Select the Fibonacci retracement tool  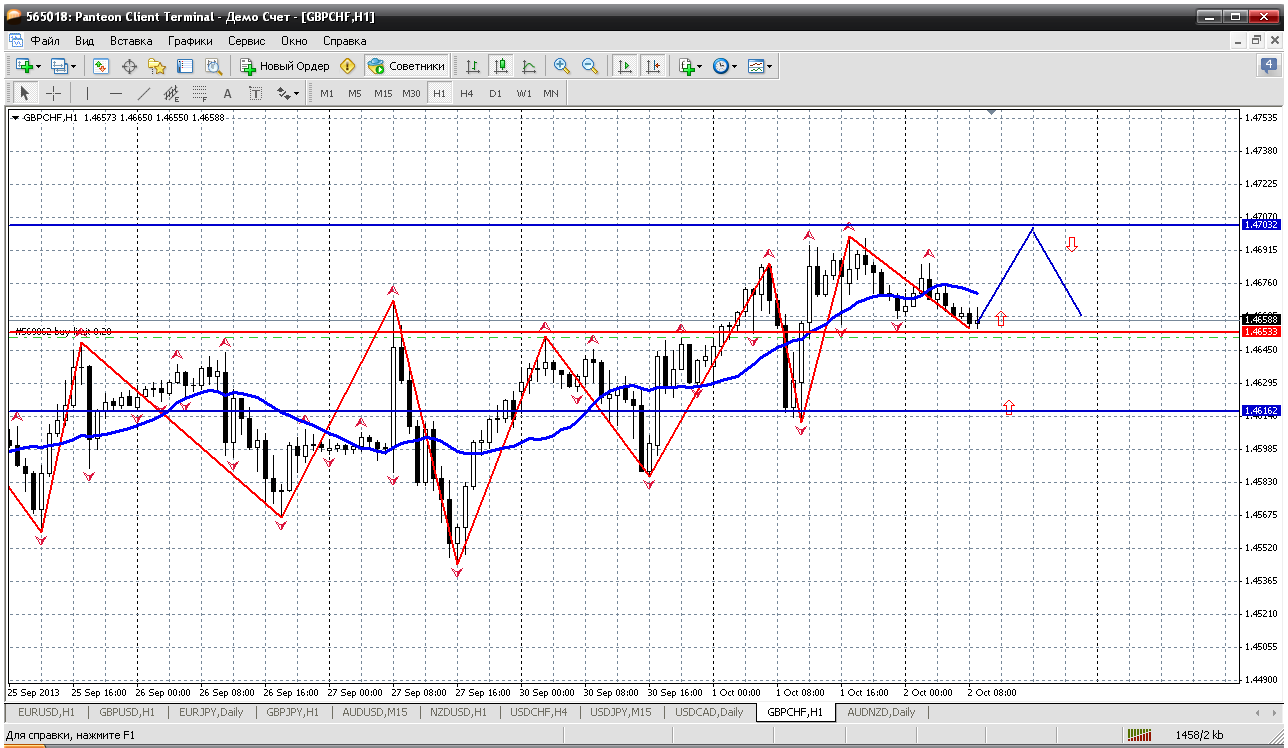click(x=199, y=93)
